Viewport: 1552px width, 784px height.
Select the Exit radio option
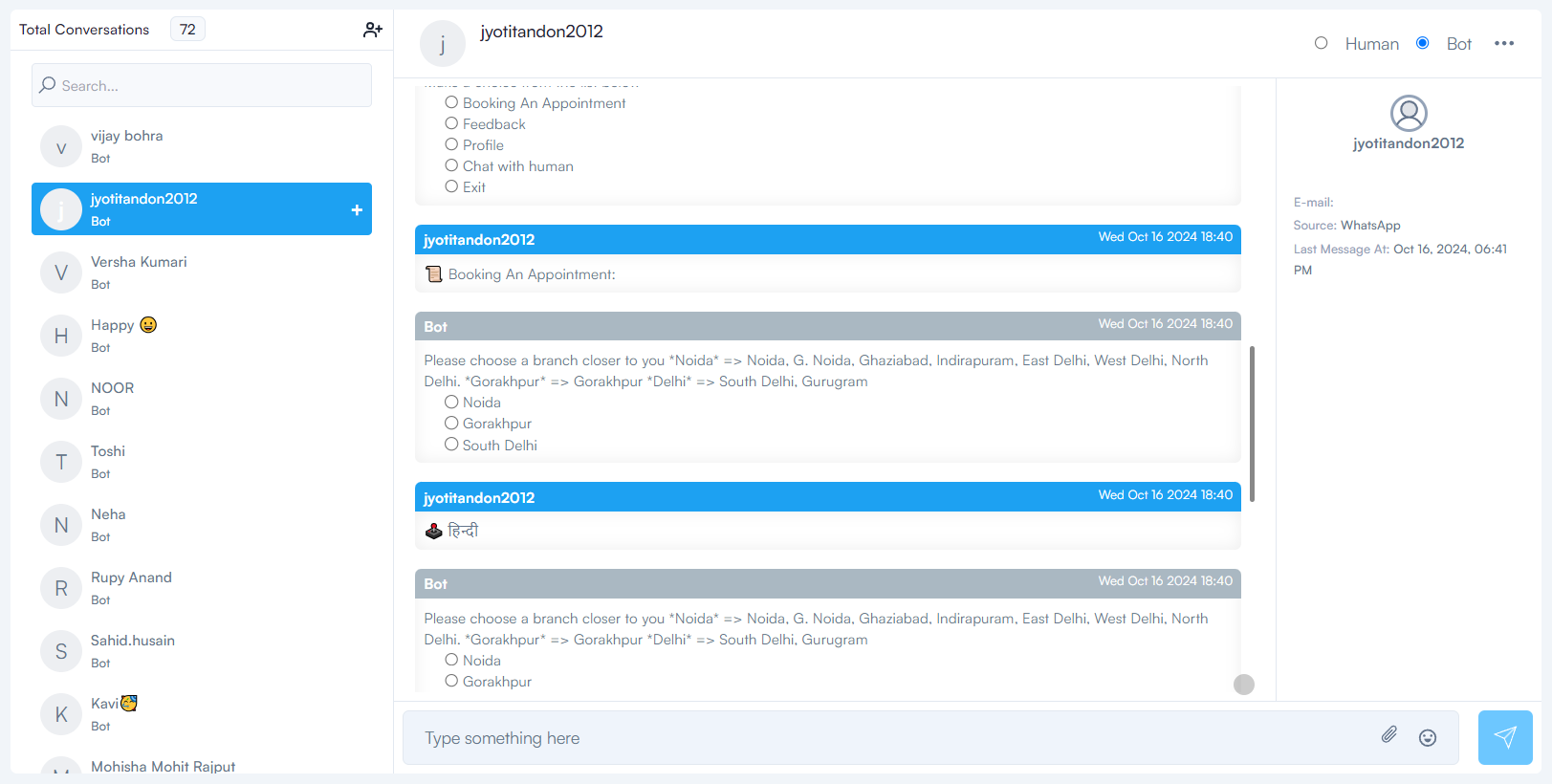(451, 186)
